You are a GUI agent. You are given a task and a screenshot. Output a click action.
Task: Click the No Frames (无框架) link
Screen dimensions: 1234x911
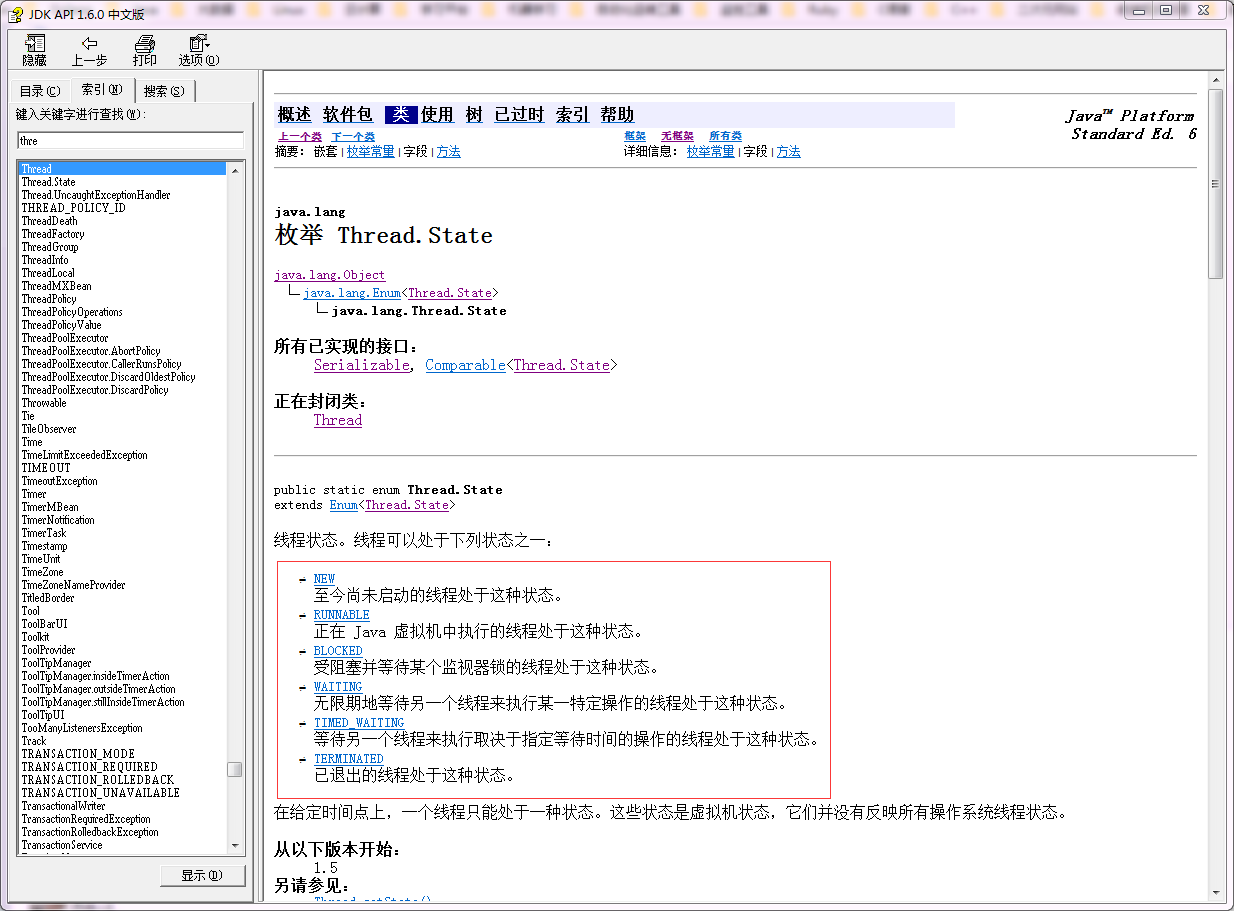[677, 136]
